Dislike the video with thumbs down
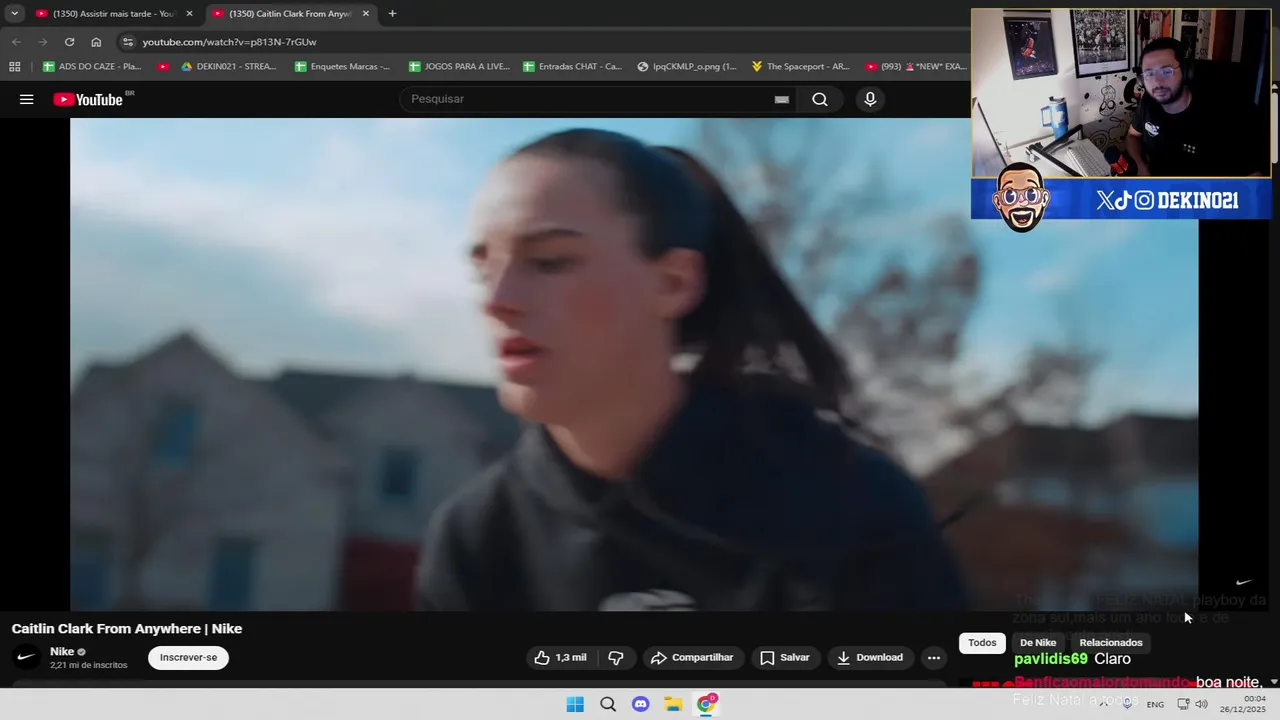The width and height of the screenshot is (1280, 720). tap(616, 657)
